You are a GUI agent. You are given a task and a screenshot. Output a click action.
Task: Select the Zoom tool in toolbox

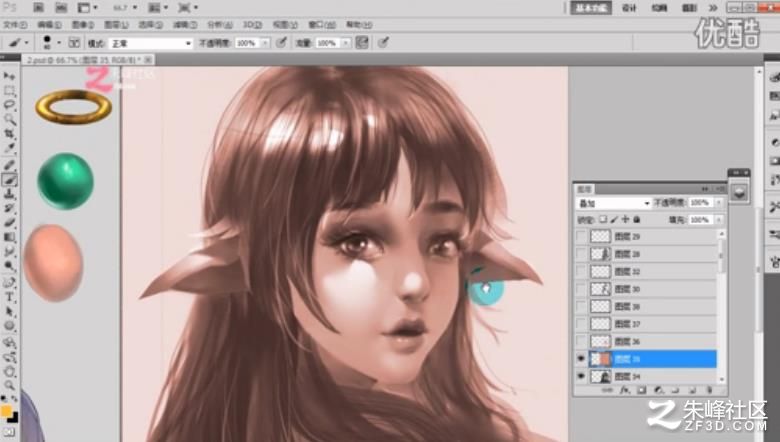tap(9, 386)
